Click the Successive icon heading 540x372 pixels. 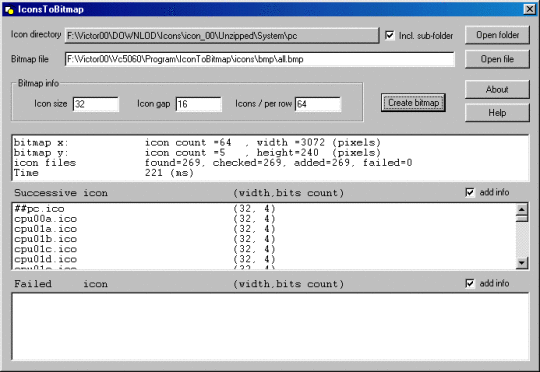[x=61, y=193]
